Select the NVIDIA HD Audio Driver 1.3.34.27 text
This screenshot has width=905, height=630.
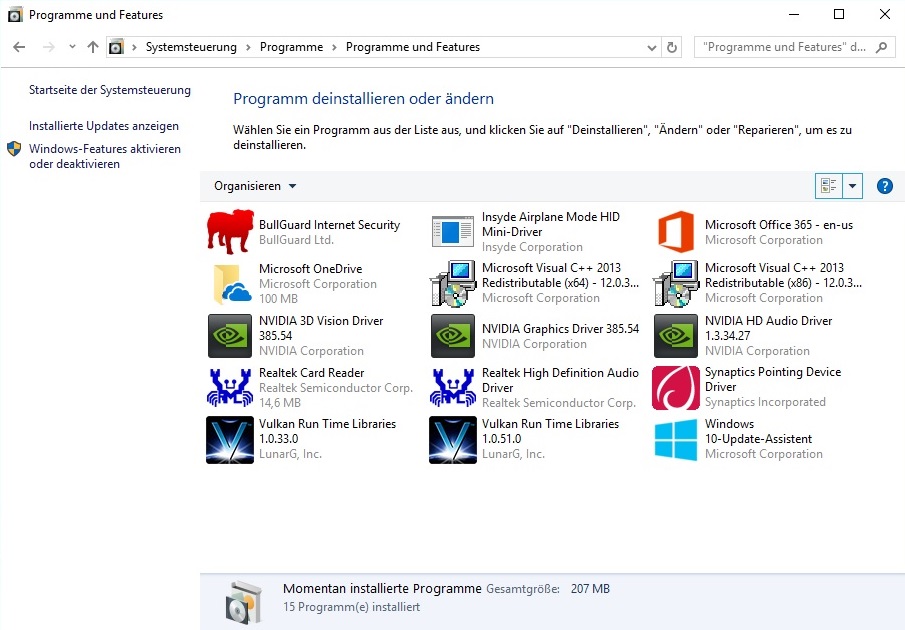(768, 328)
